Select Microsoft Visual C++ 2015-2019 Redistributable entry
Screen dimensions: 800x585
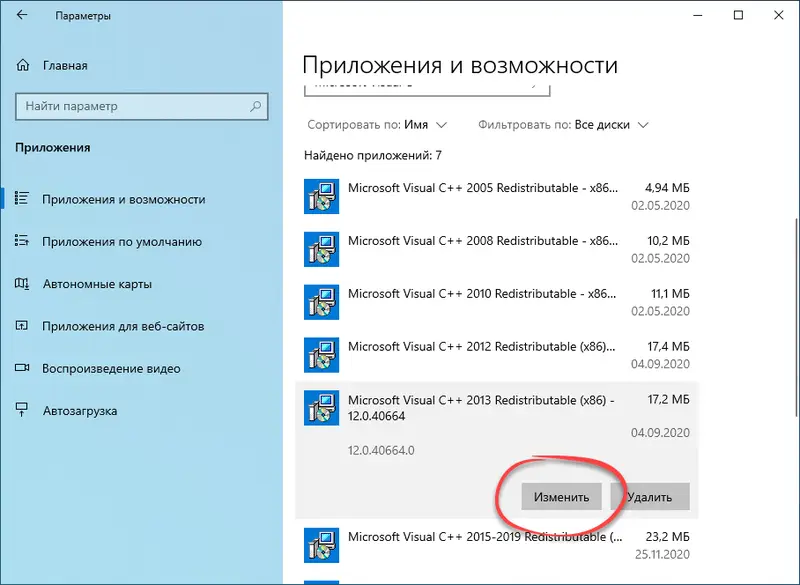click(496, 545)
